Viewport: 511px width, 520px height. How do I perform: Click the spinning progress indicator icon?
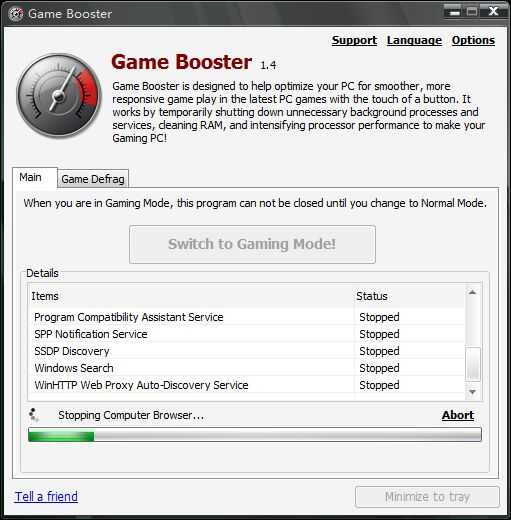pos(34,415)
